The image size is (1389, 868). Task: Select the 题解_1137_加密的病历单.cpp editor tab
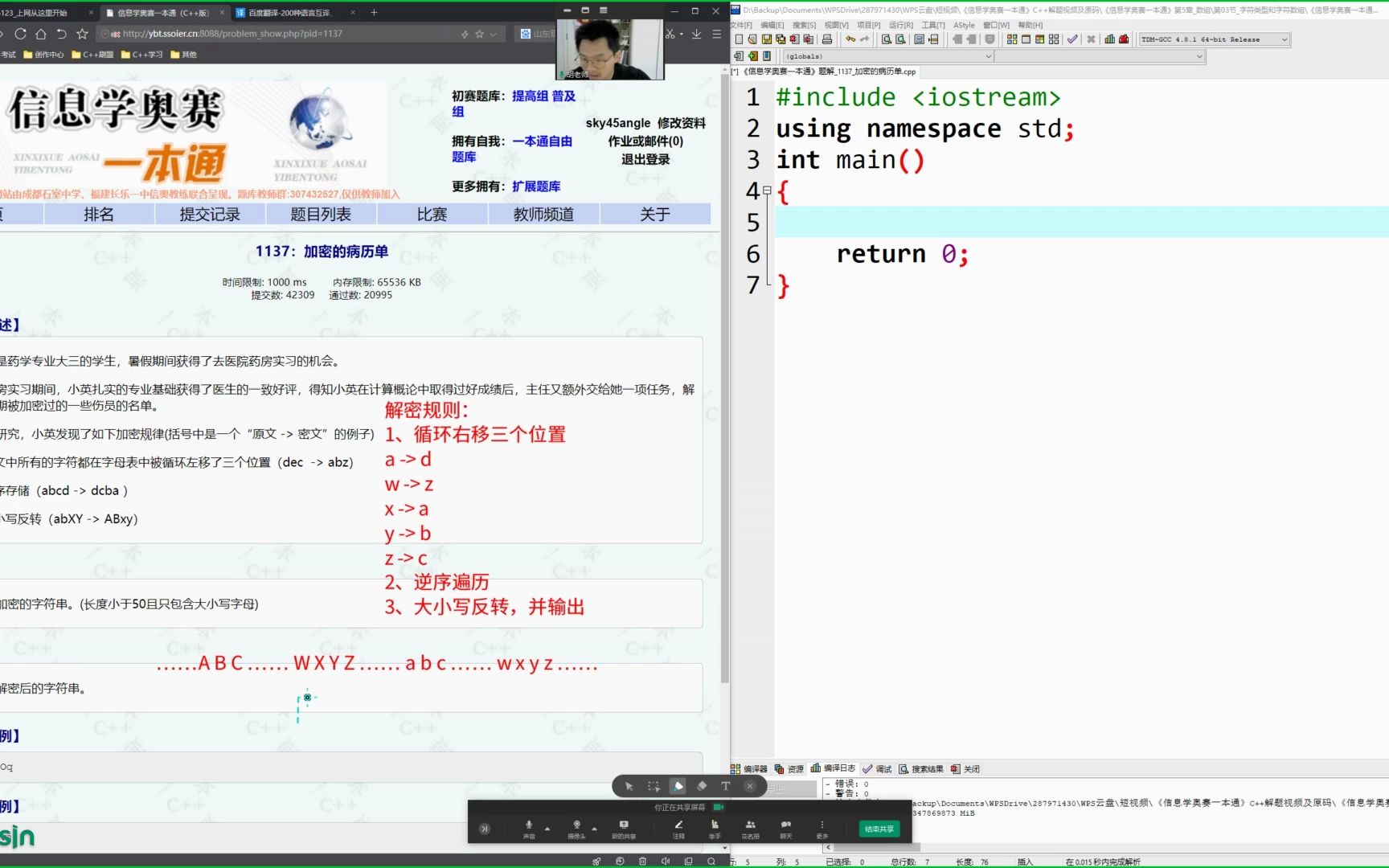(826, 72)
